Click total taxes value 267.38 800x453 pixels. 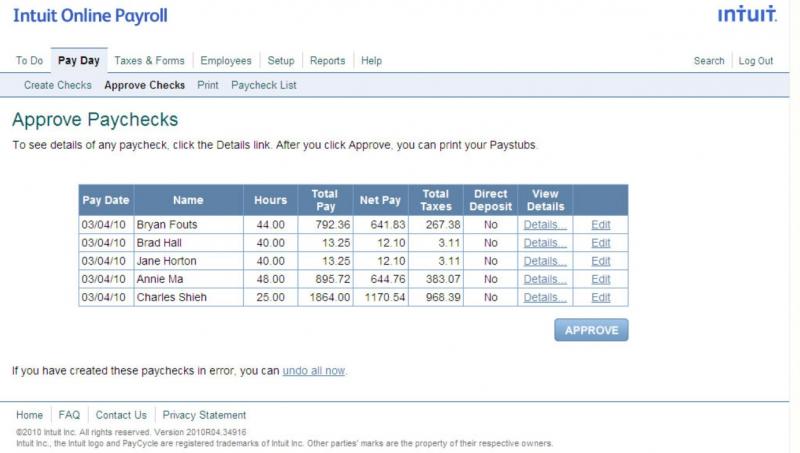[x=443, y=225]
